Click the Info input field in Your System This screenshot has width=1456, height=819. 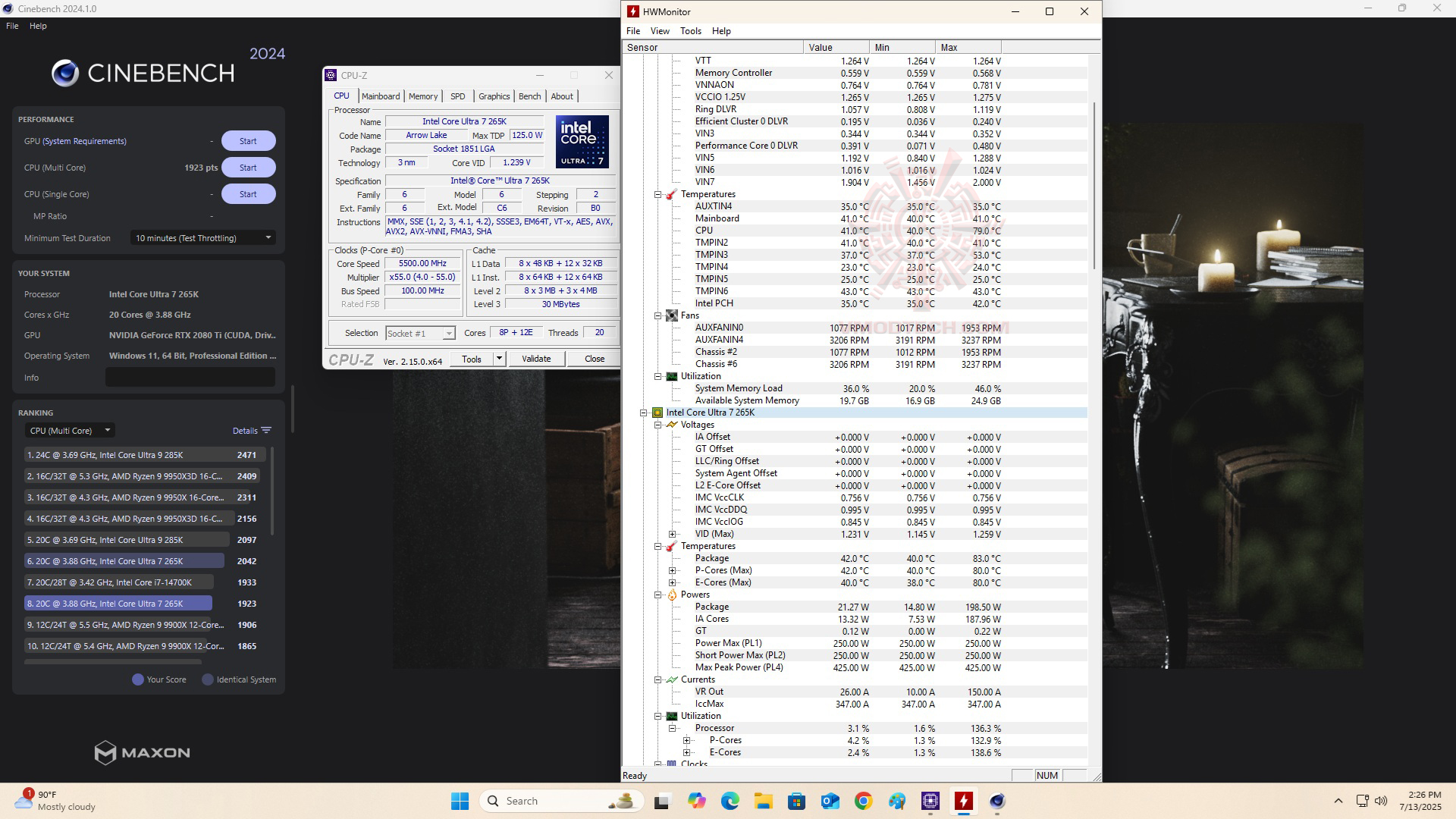point(190,378)
